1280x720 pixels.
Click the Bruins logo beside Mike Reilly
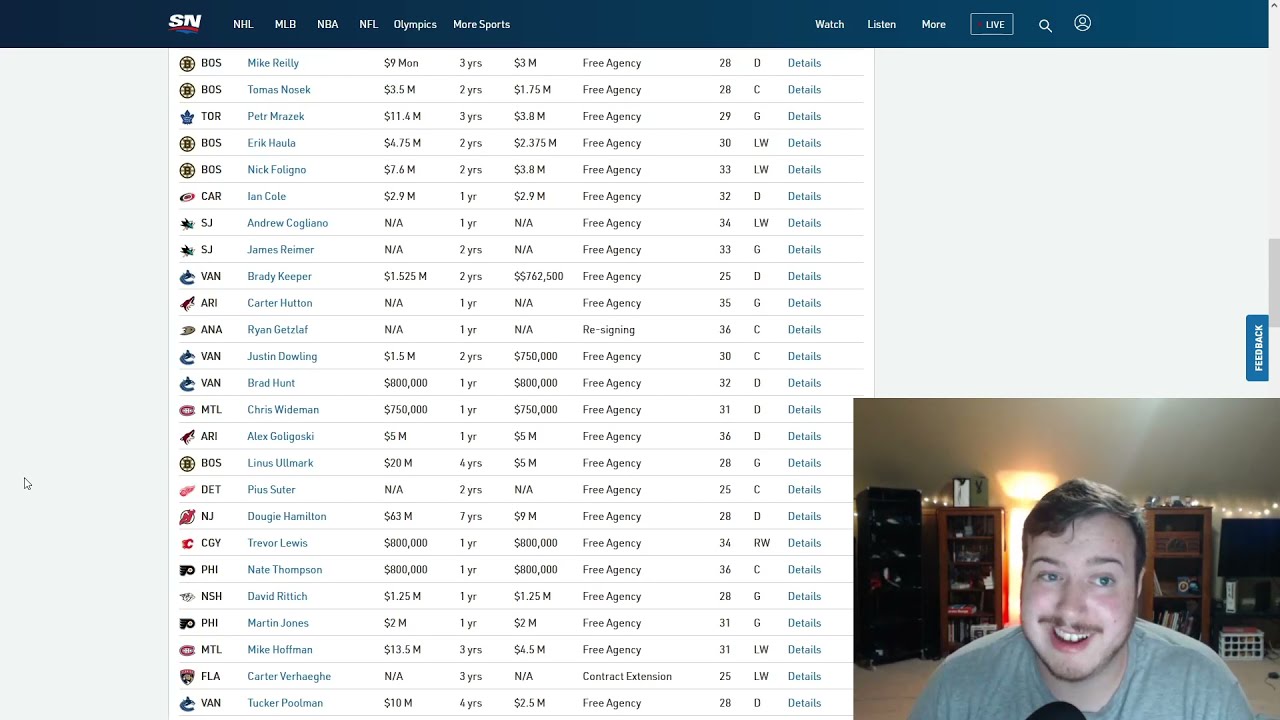187,63
